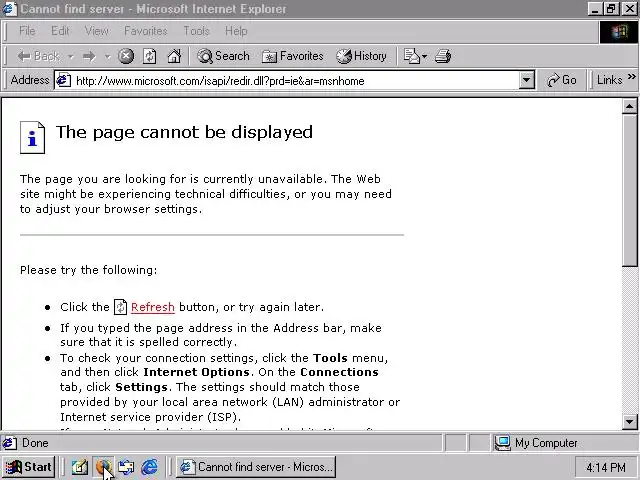
Task: Go to the Home page icon
Action: click(174, 56)
